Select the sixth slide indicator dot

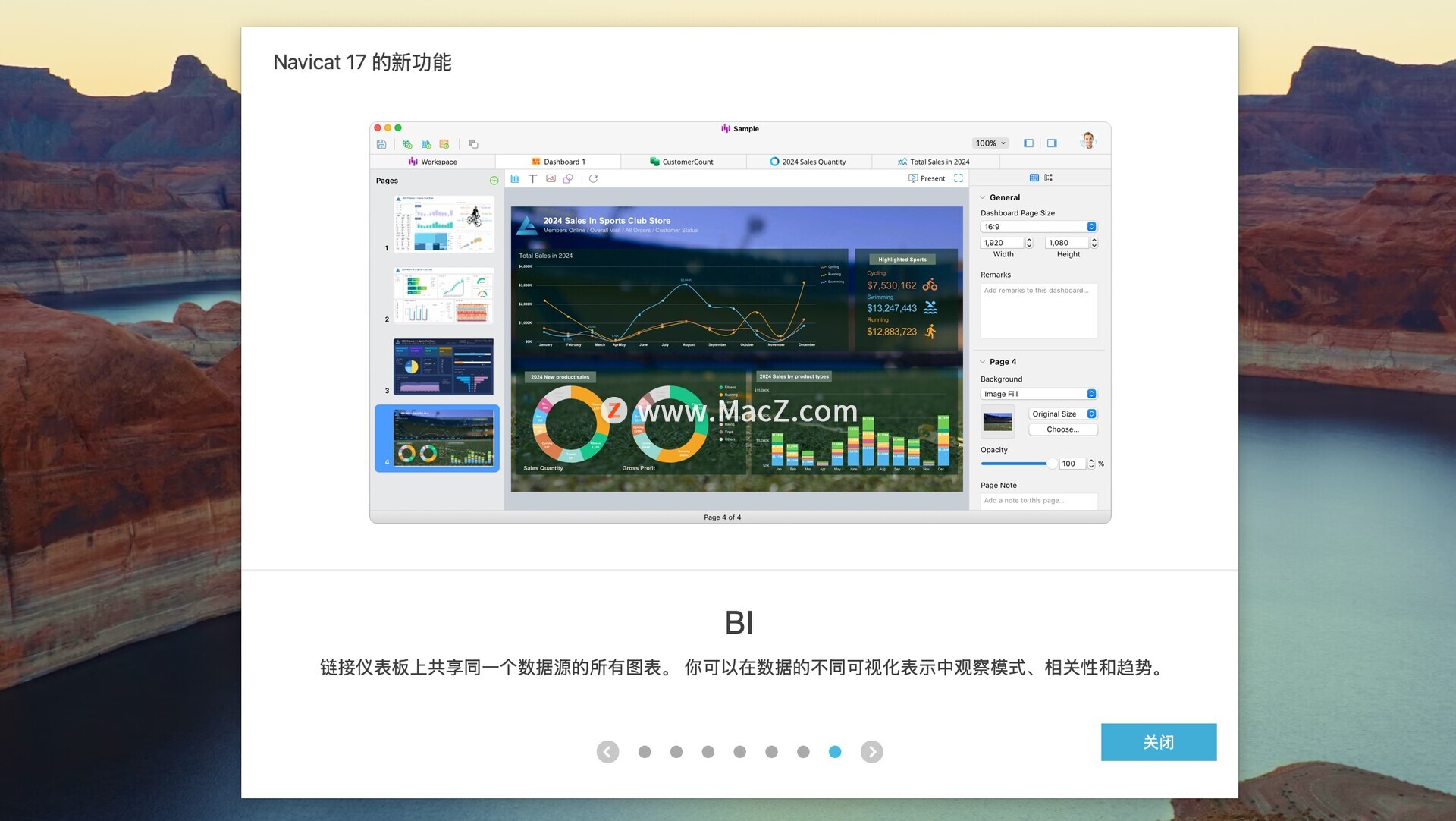click(803, 752)
